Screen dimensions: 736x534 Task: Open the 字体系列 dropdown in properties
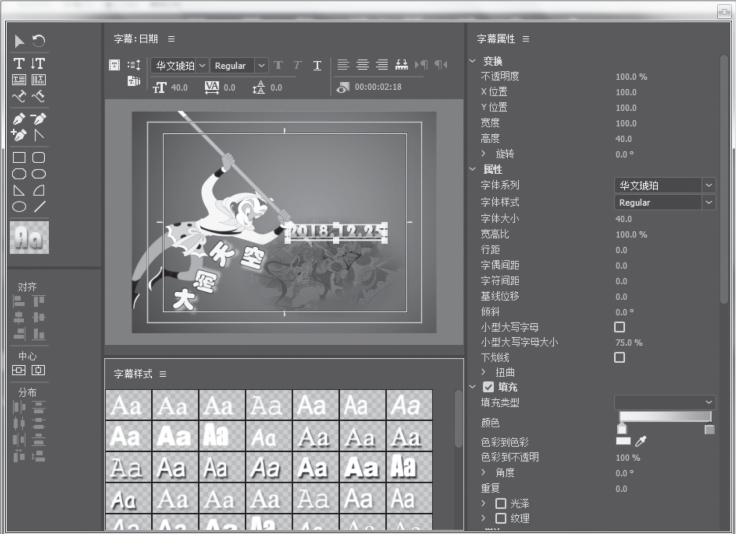[x=665, y=185]
